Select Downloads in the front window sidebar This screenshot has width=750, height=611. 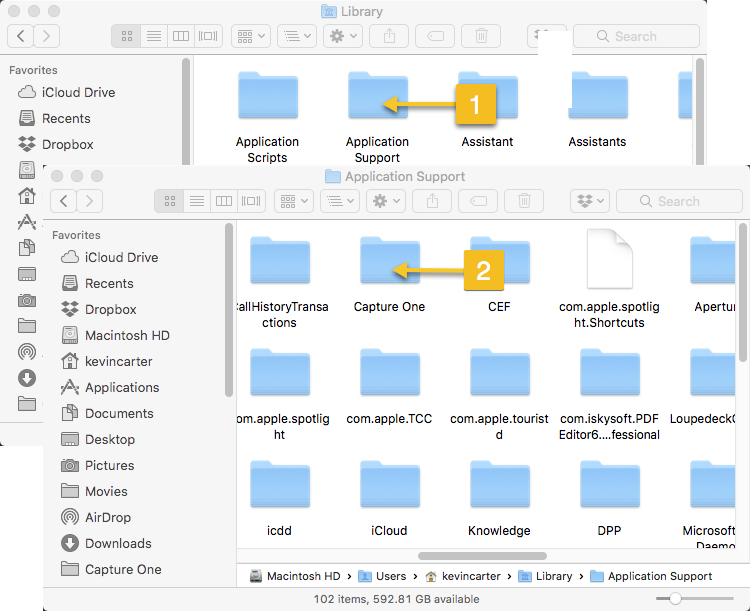[x=117, y=543]
